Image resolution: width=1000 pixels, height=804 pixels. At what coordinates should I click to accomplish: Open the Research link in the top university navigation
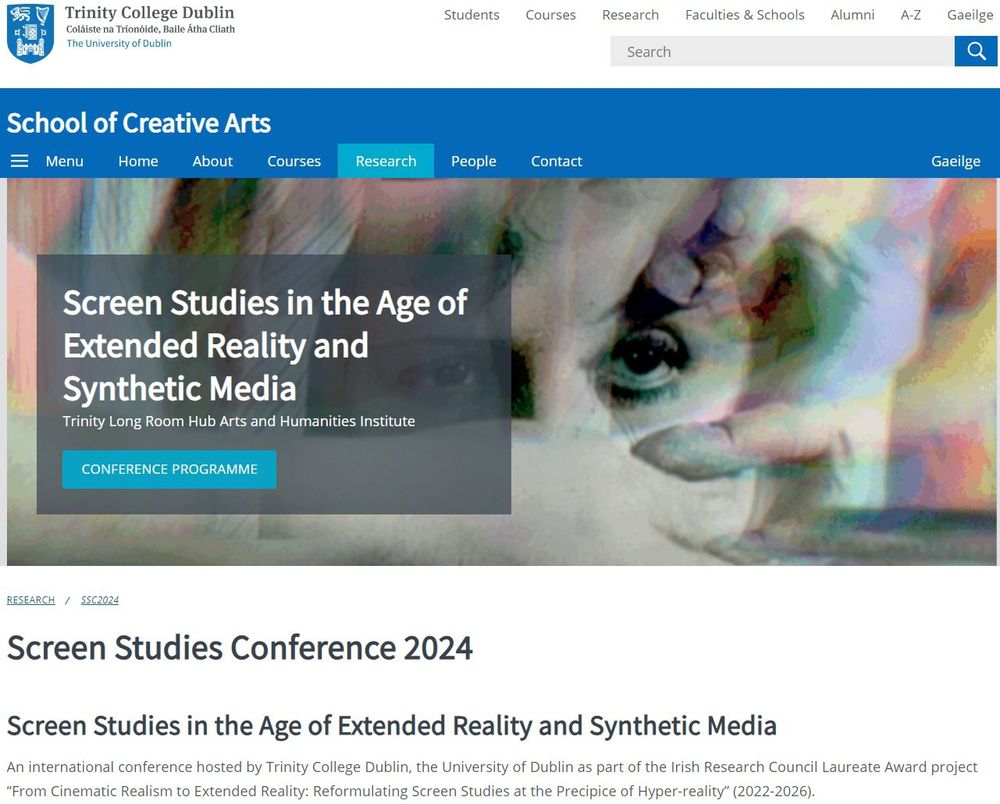630,15
